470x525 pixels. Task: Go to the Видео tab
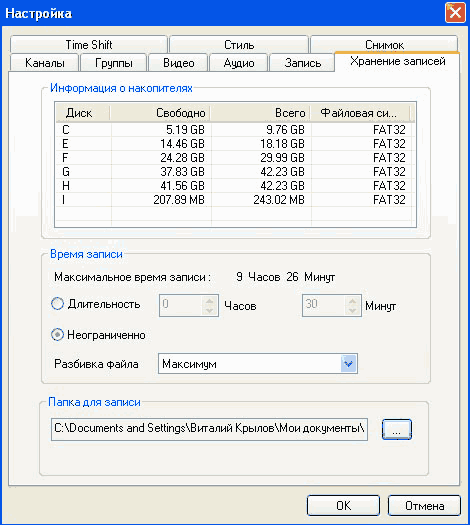(178, 63)
